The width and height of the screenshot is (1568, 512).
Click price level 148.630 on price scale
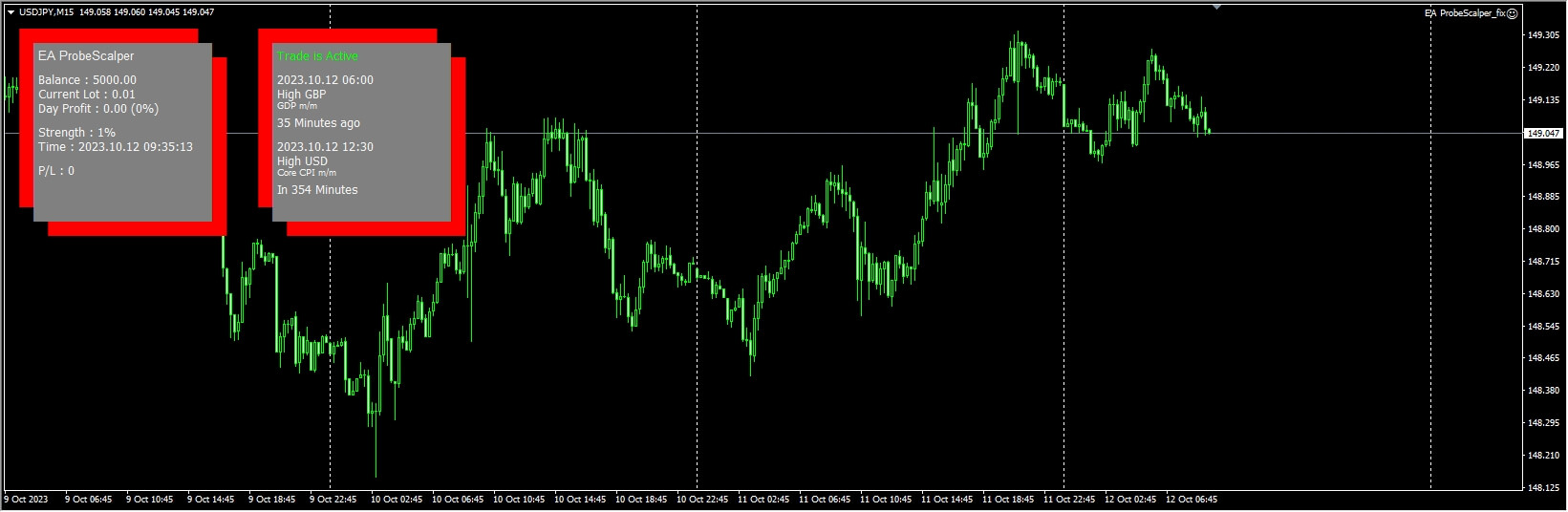tap(1543, 294)
